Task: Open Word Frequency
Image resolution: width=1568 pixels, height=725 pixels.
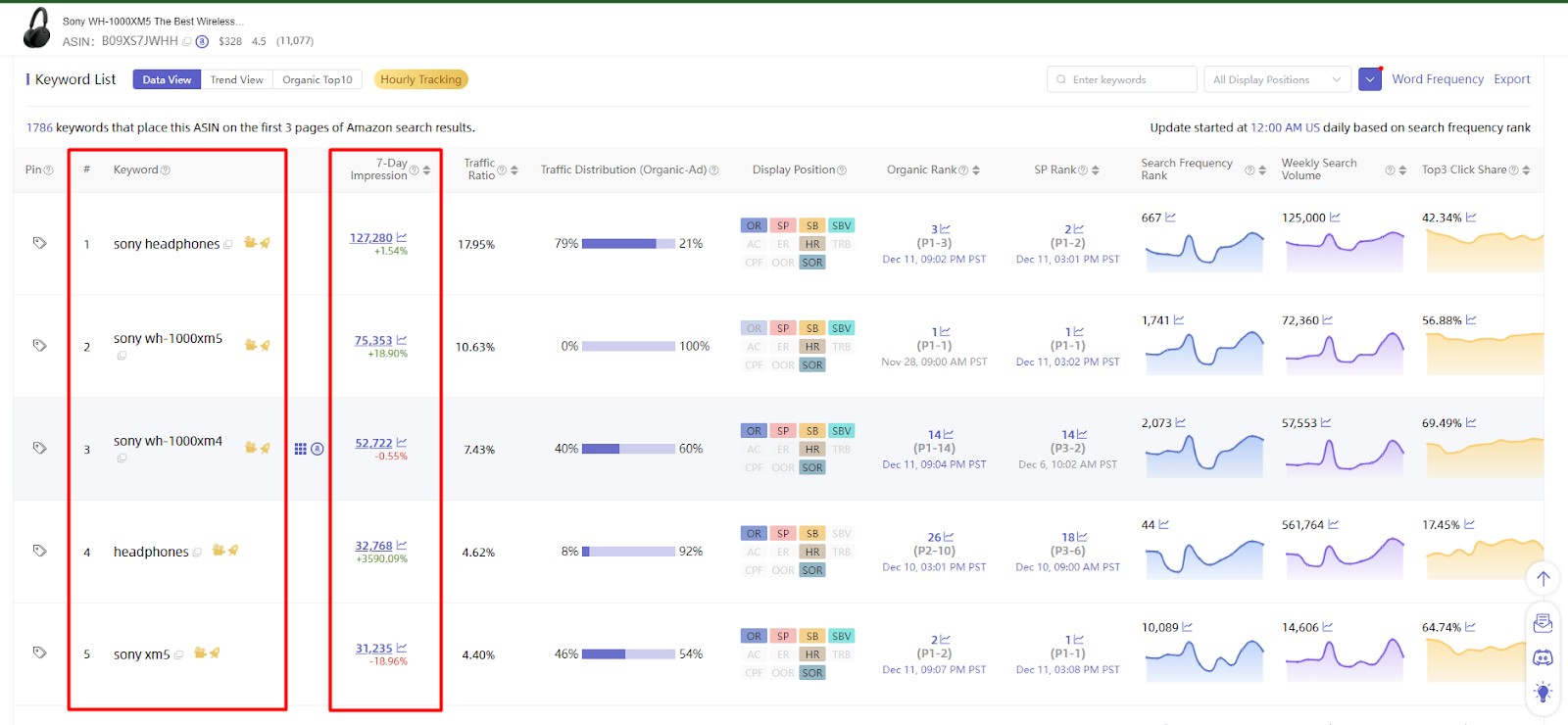Action: [1438, 79]
